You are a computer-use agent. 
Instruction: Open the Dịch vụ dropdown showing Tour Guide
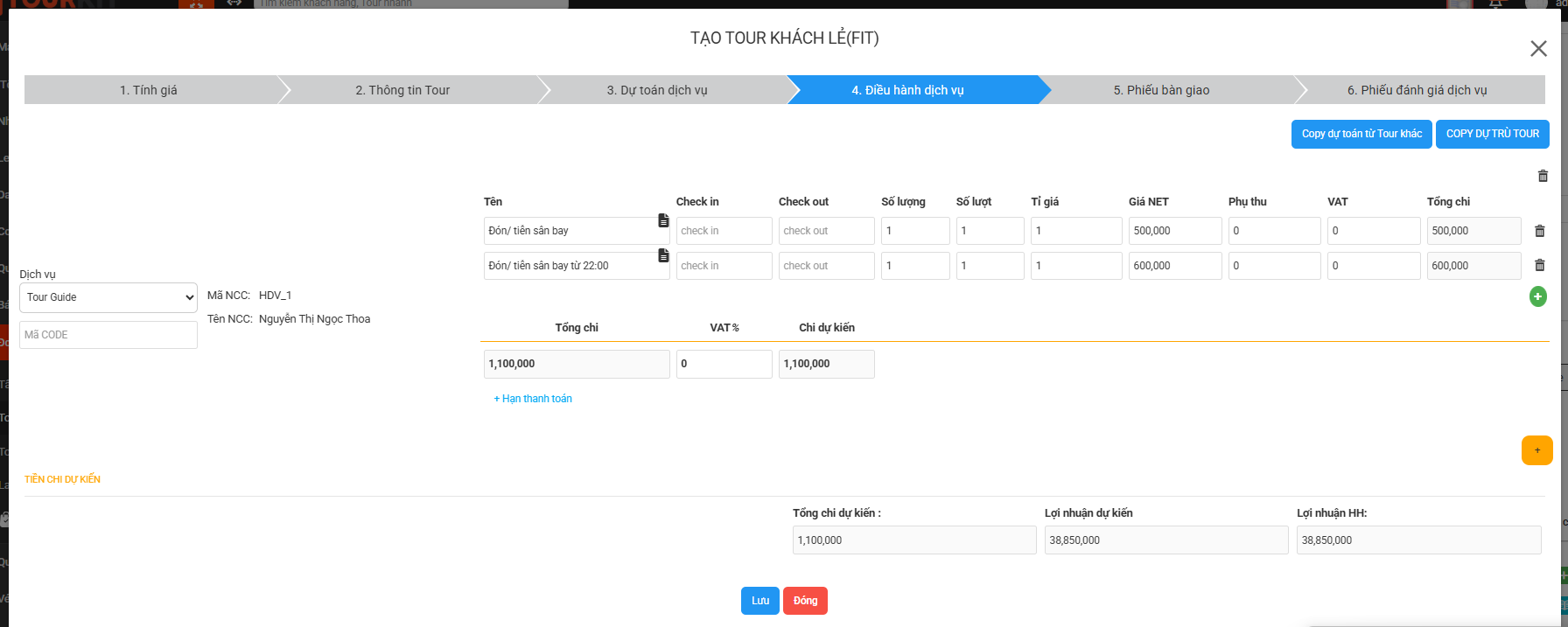[x=108, y=297]
